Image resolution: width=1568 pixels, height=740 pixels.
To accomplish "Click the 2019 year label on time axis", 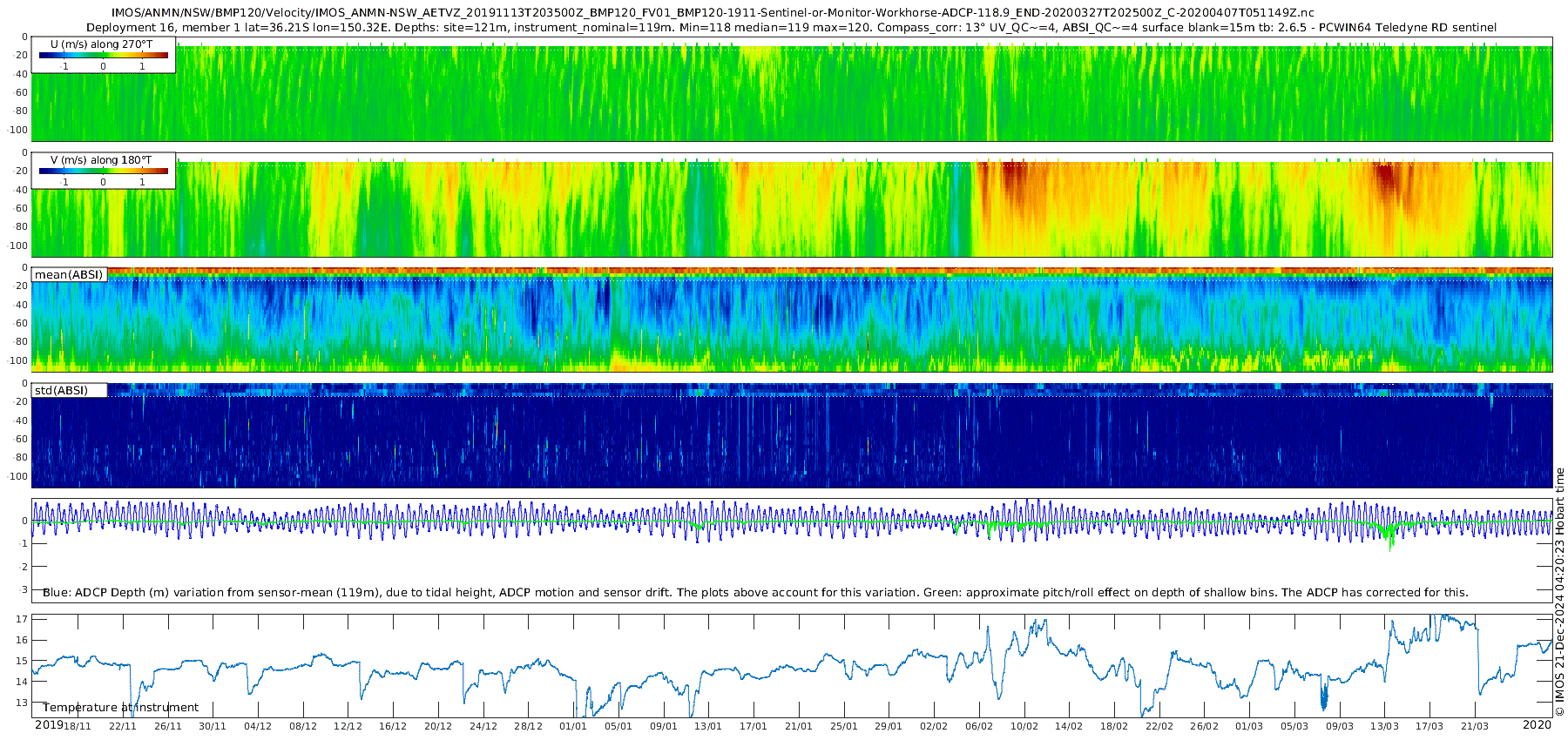I will [49, 725].
